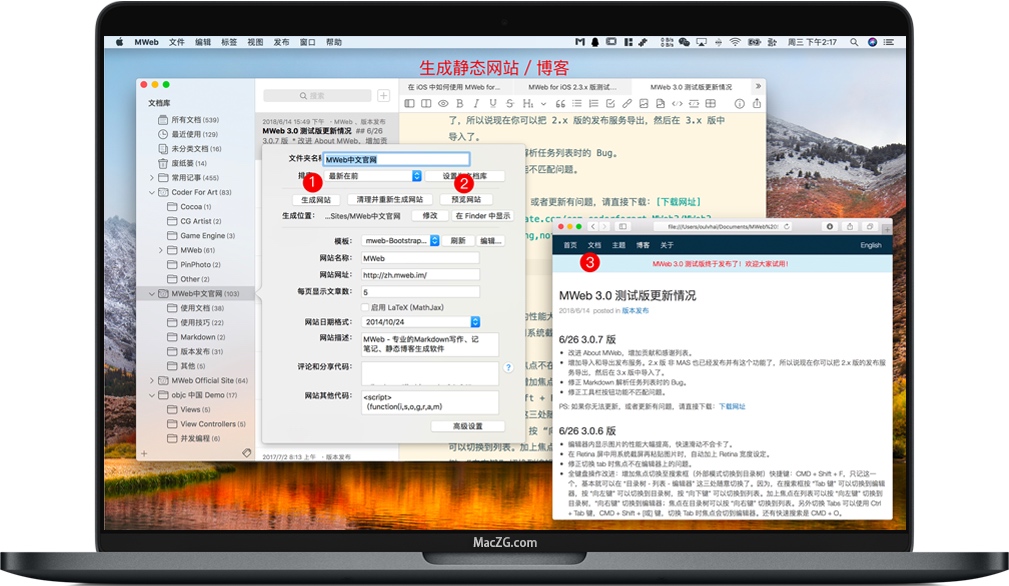Insert an unordered list
Screen dimensions: 1009x586
[576, 105]
